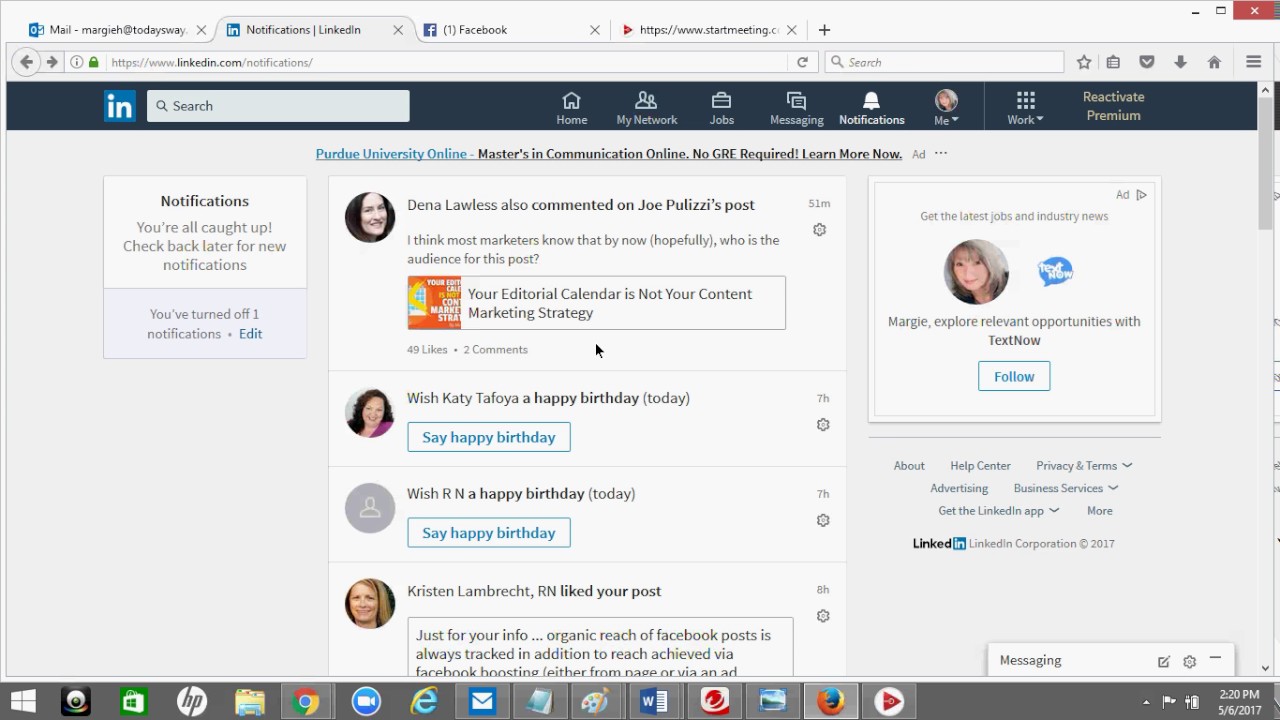Open the Help Center footer link
Viewport: 1280px width, 720px height.
click(980, 466)
